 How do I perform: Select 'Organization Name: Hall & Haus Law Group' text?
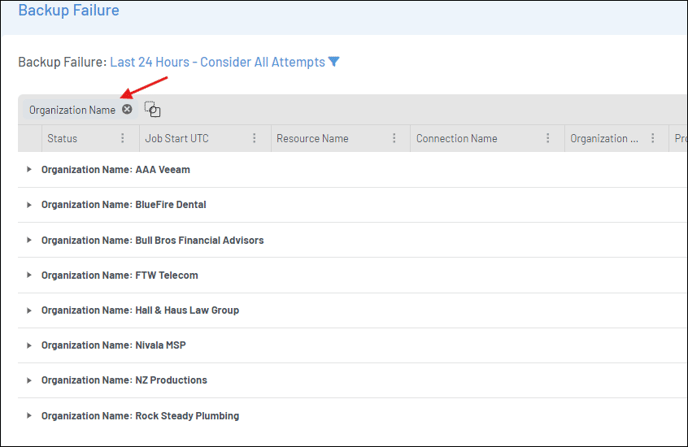tap(140, 310)
